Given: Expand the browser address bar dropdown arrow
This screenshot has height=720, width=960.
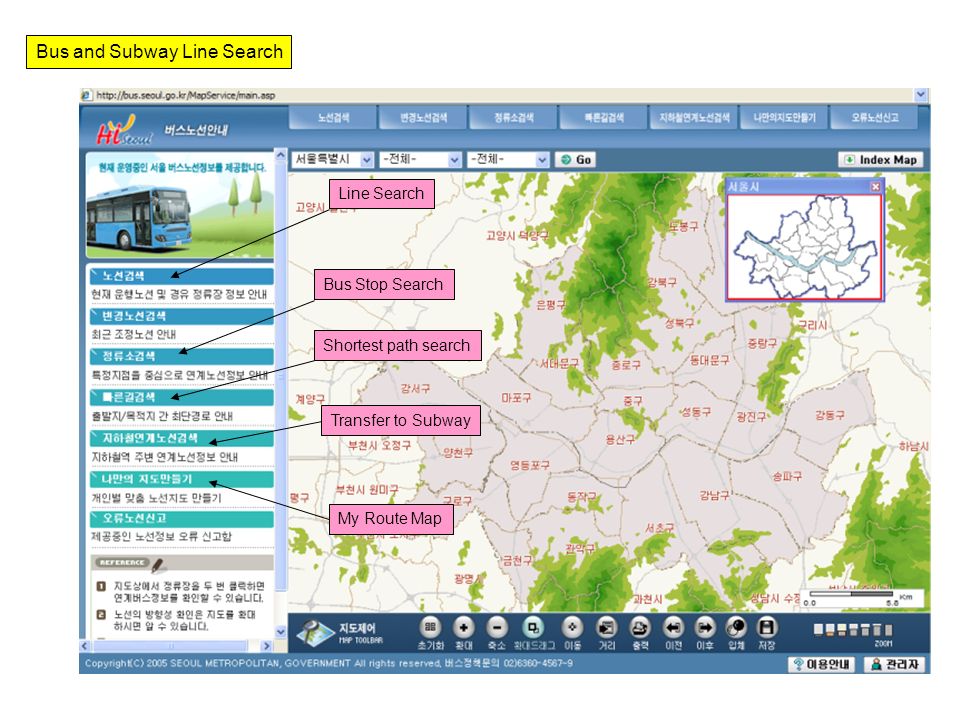Looking at the screenshot, I should [x=920, y=94].
